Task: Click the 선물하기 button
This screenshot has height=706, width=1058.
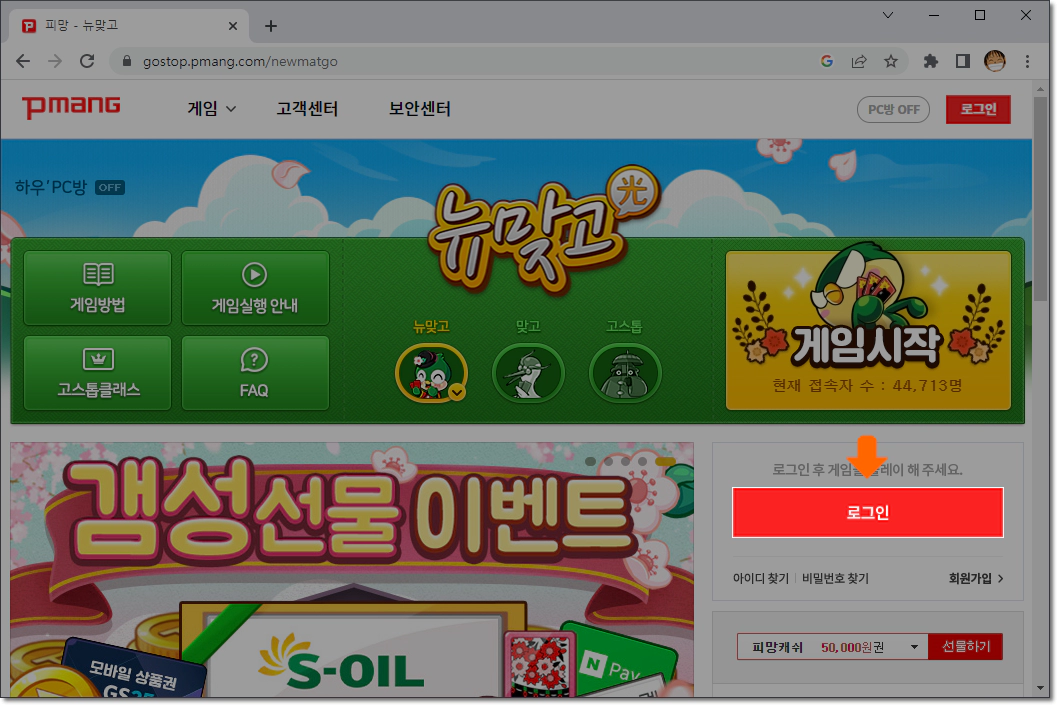Action: point(966,647)
